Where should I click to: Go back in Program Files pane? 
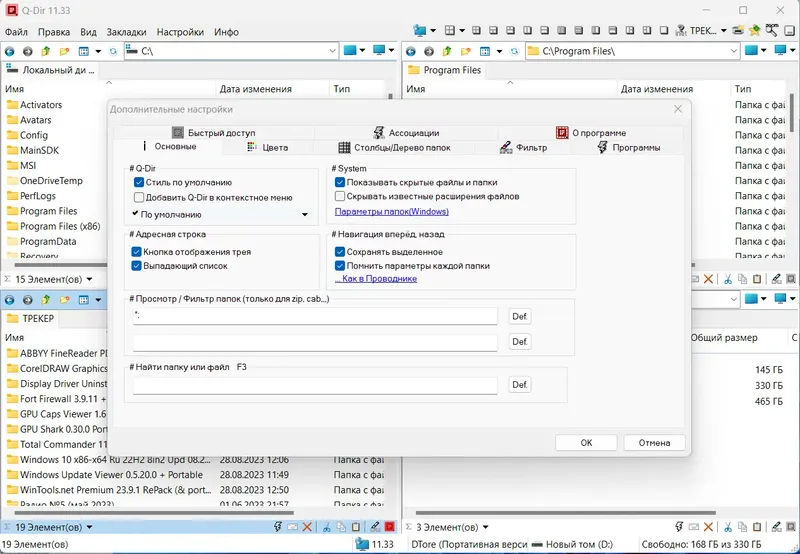click(411, 51)
